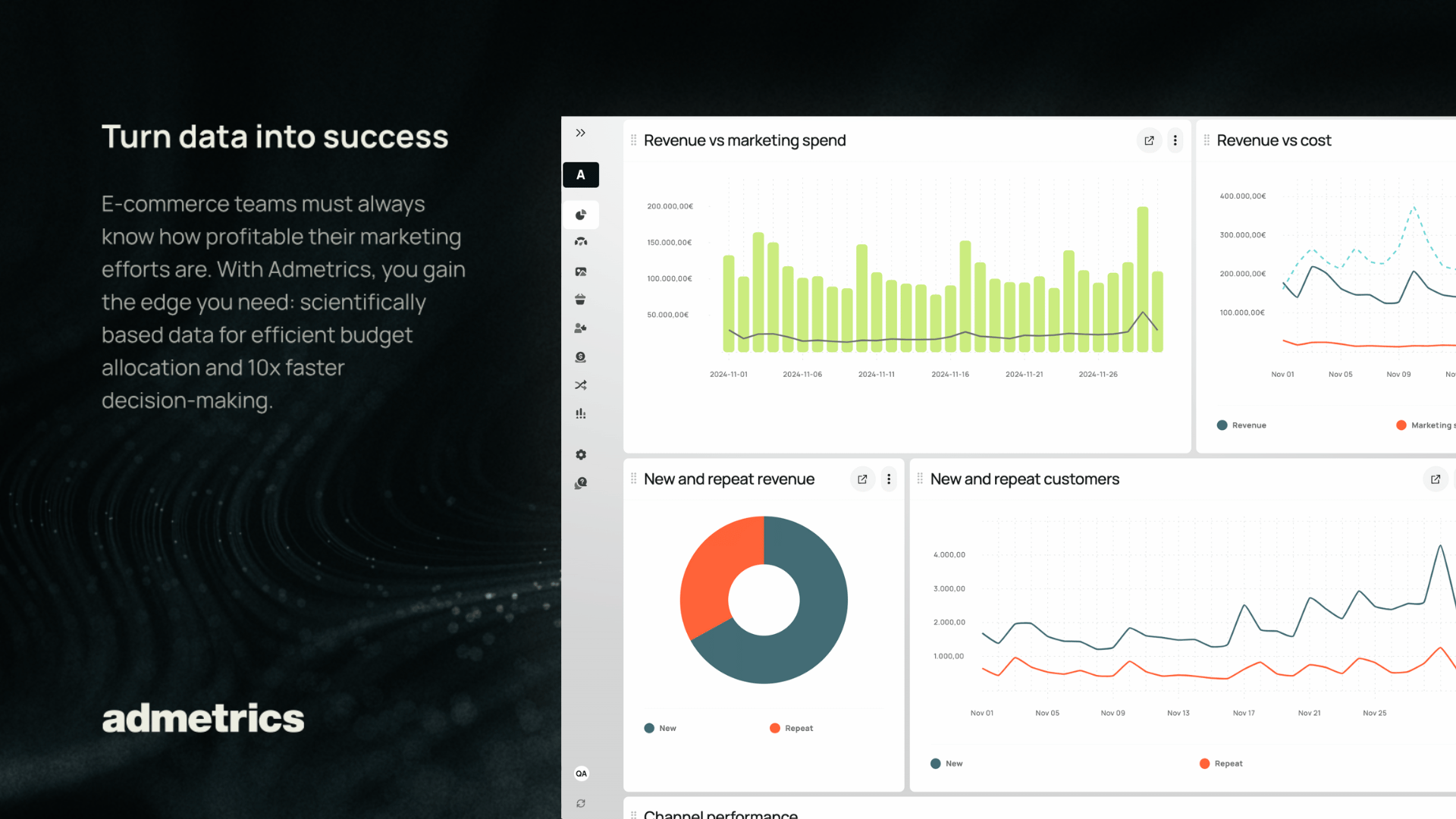The height and width of the screenshot is (819, 1456).
Task: Expand the Revenue vs marketing spend options menu
Action: click(x=1176, y=140)
